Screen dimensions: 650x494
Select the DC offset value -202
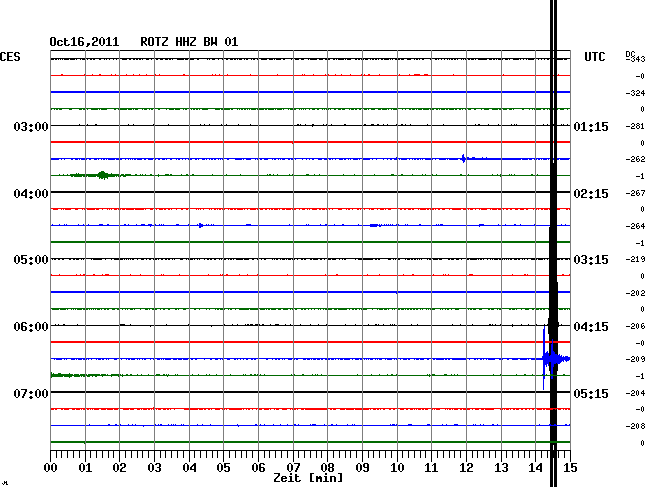click(635, 293)
